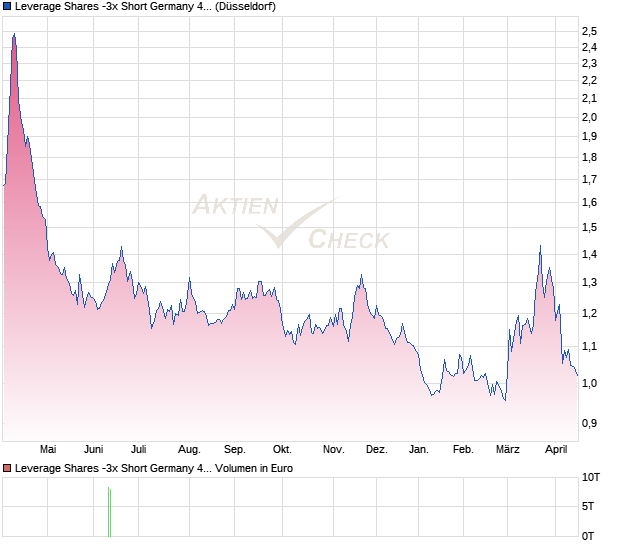Click the 'Jan.' month axis label
Screen dimensions: 620x546
(x=419, y=450)
